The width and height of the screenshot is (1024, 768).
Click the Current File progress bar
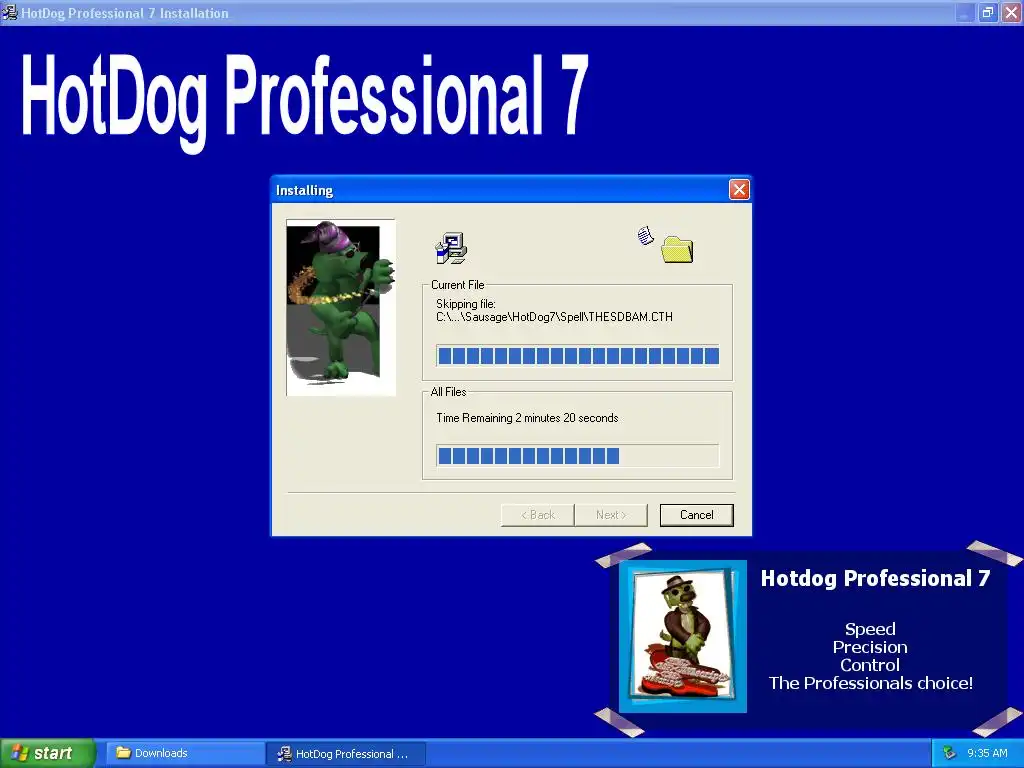click(578, 356)
